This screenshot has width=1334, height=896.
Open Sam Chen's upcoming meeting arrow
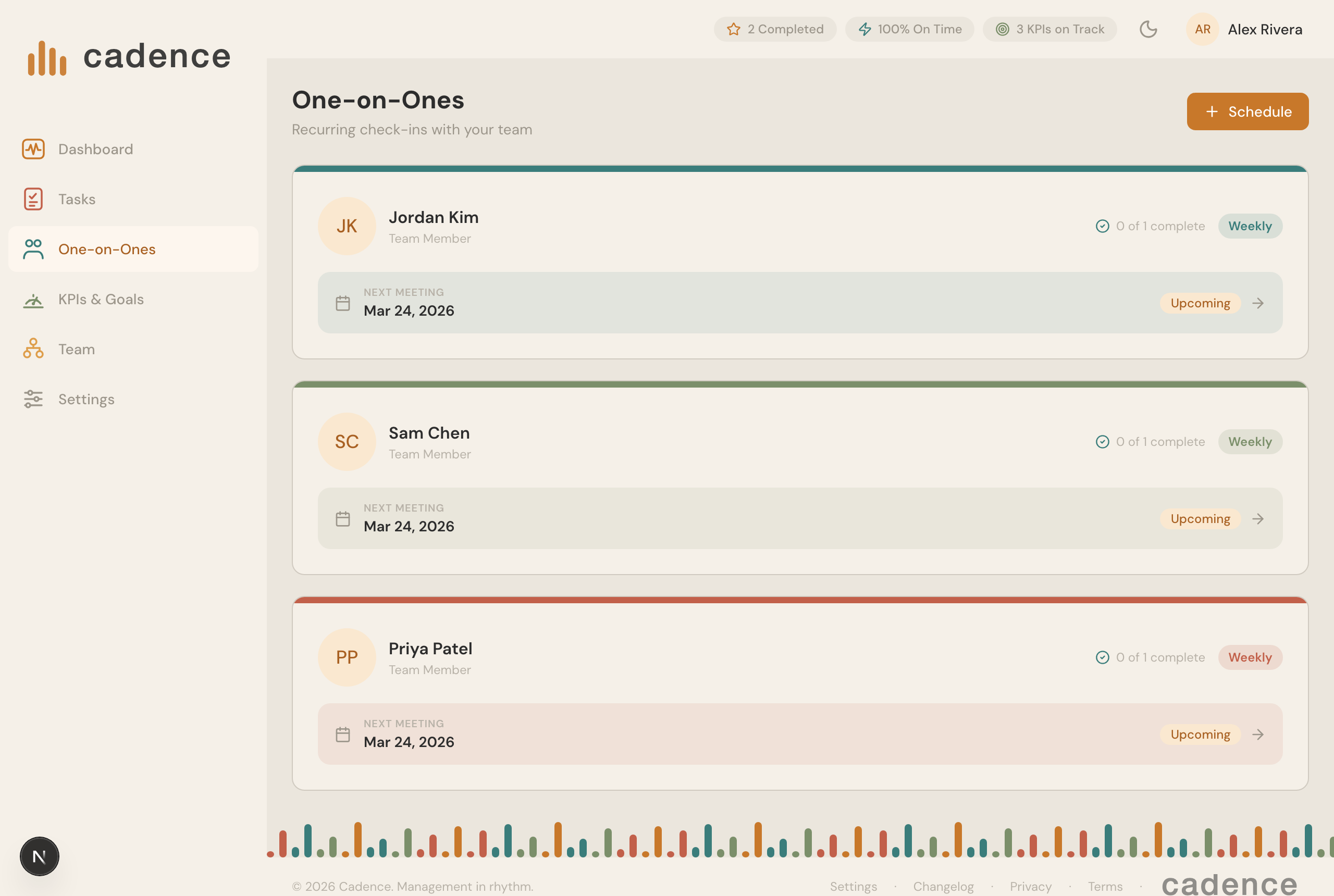(1257, 519)
